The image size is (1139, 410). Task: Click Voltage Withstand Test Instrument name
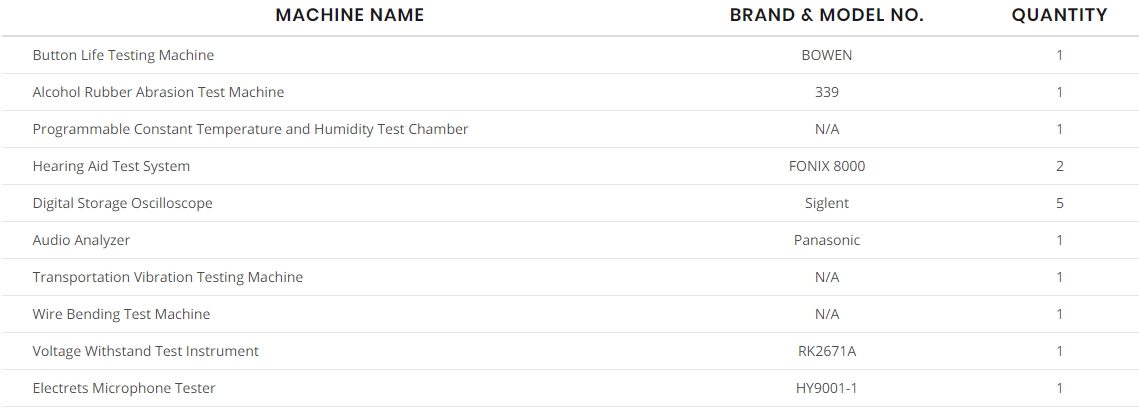point(145,351)
